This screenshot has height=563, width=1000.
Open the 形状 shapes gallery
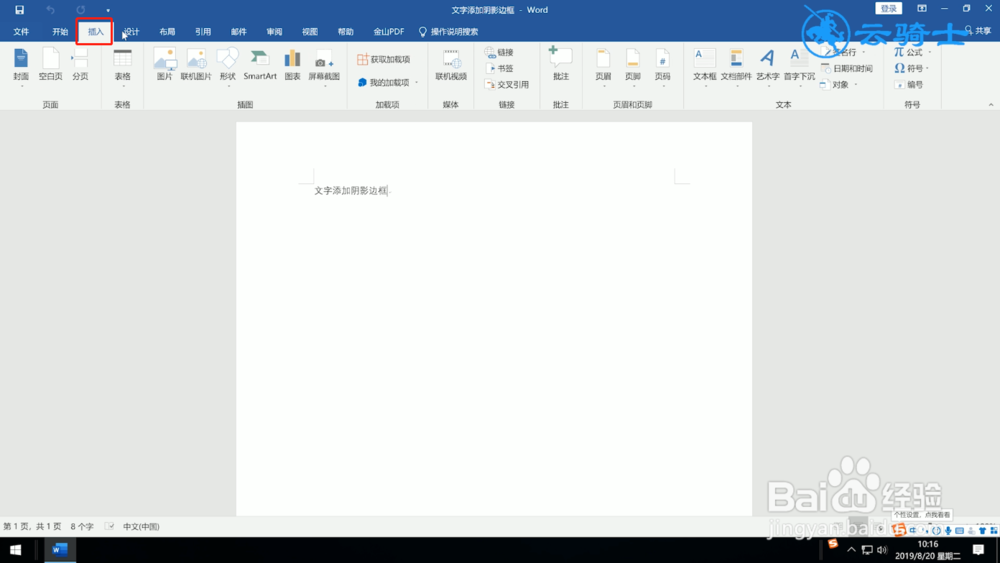pos(228,65)
